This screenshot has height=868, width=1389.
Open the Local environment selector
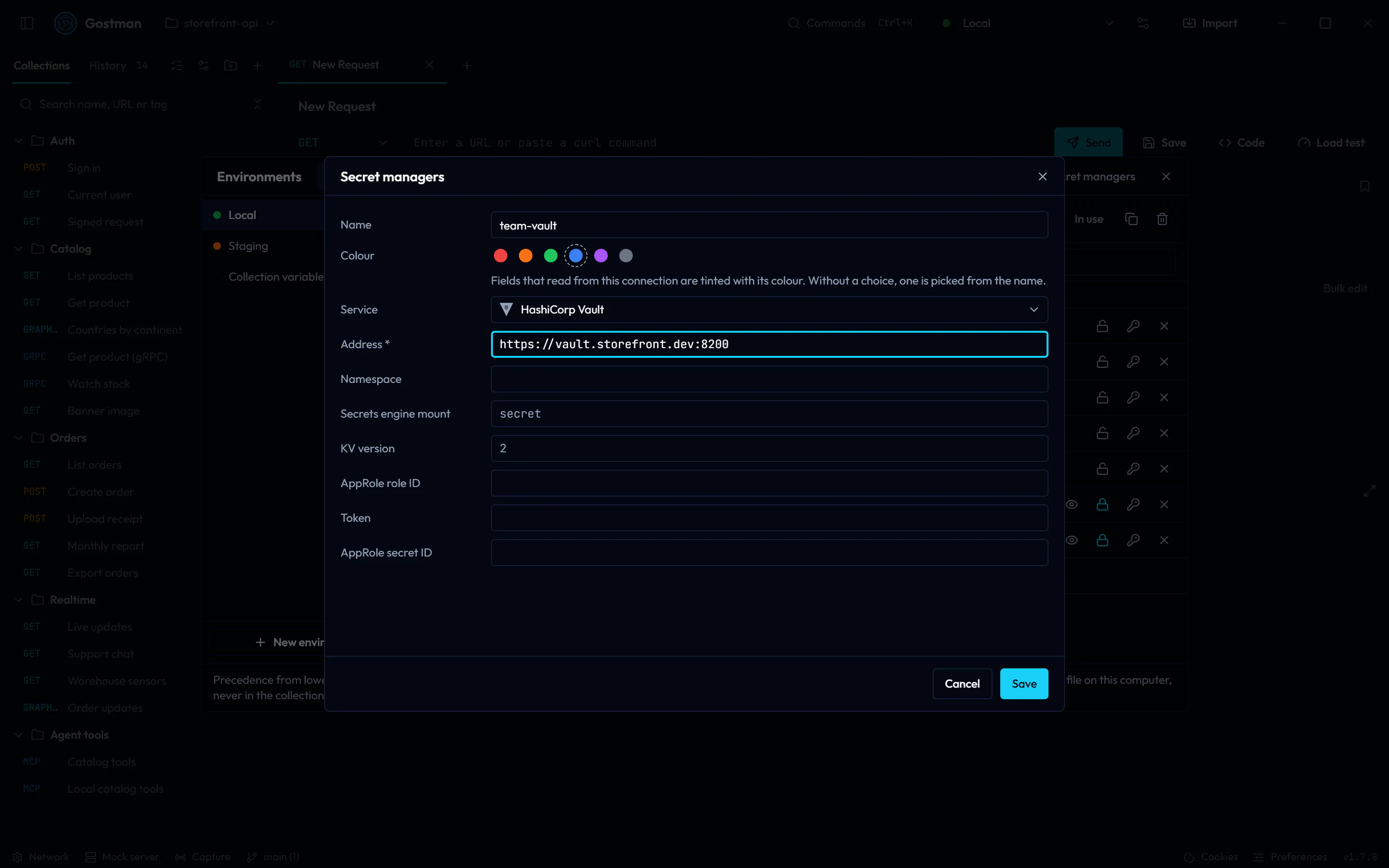pos(1027,23)
